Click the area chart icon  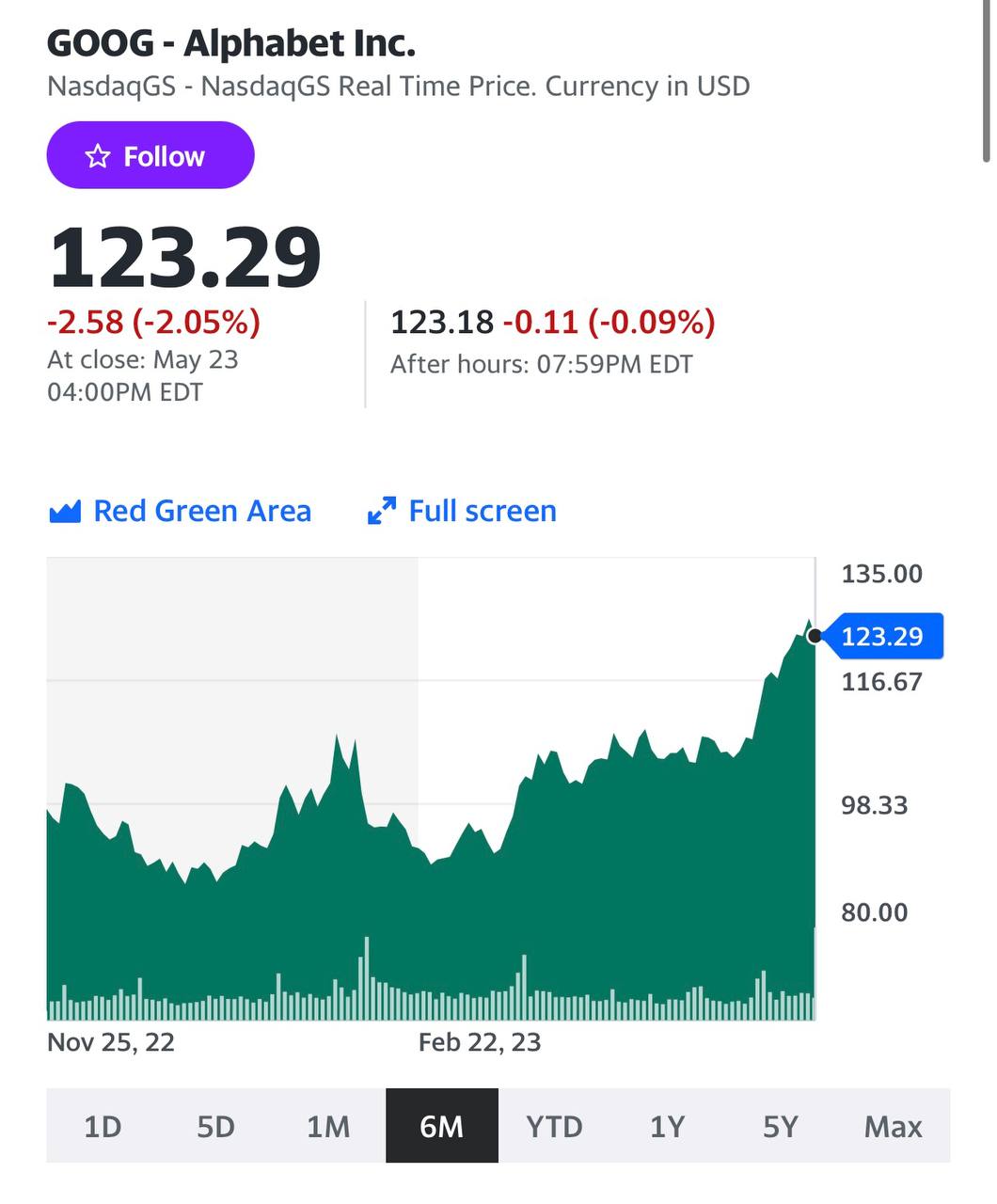[64, 512]
